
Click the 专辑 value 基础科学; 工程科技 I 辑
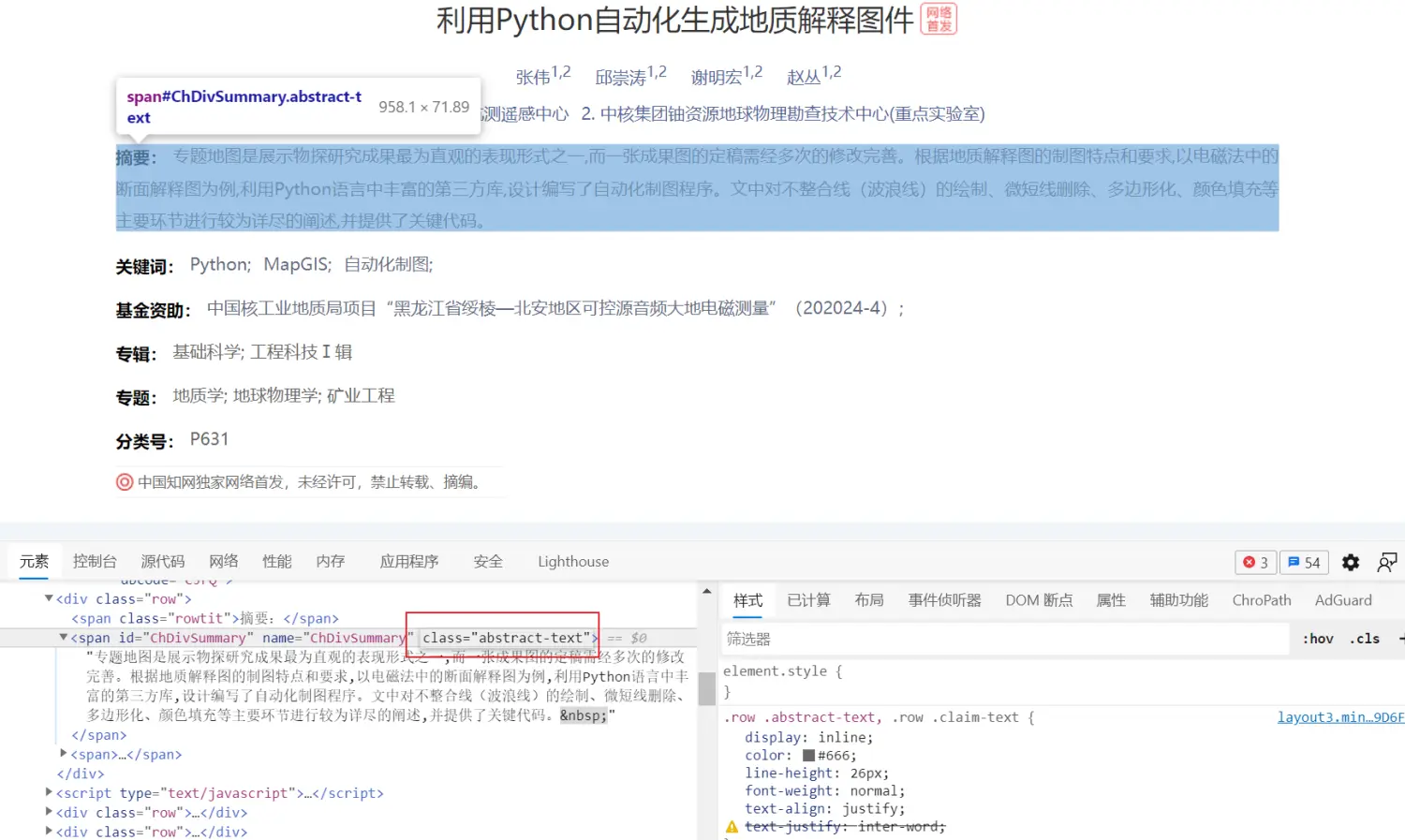click(262, 352)
